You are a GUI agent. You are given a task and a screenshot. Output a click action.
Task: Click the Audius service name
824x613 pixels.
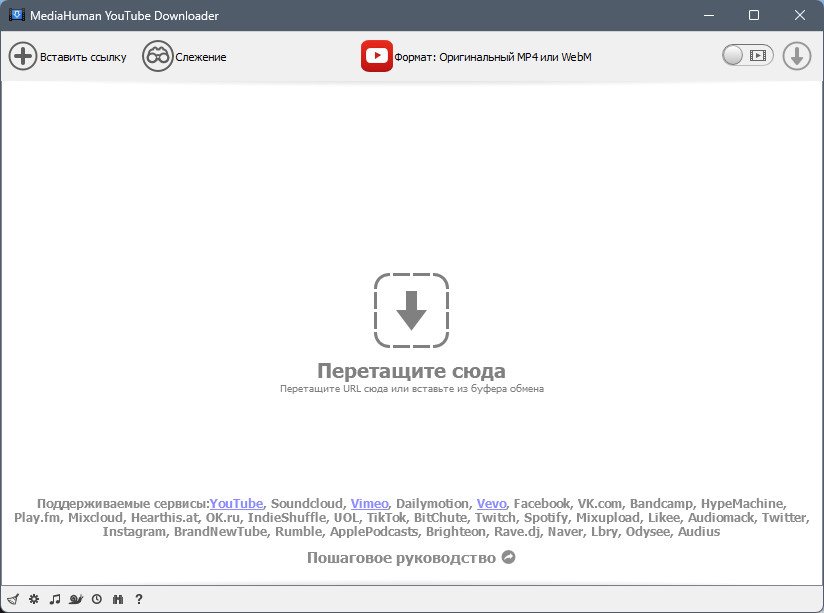699,532
